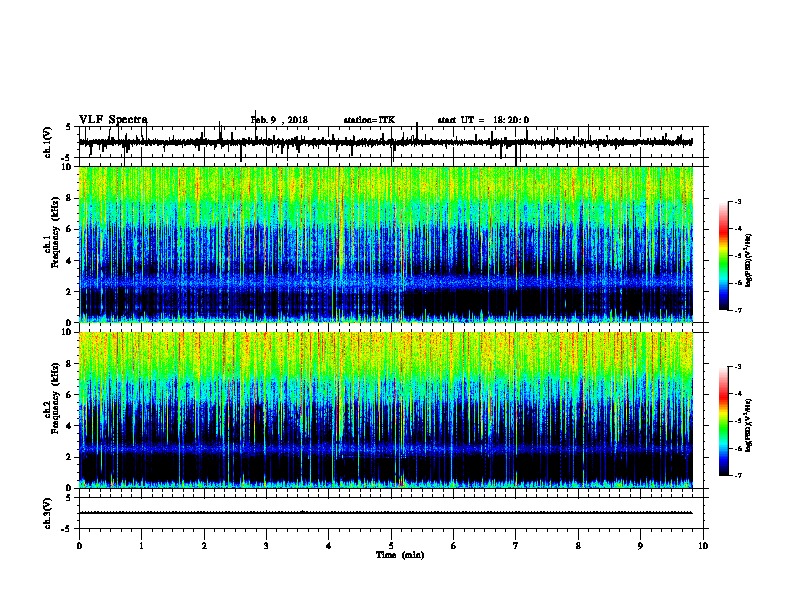Click time axis tick label "1"

click(x=142, y=546)
